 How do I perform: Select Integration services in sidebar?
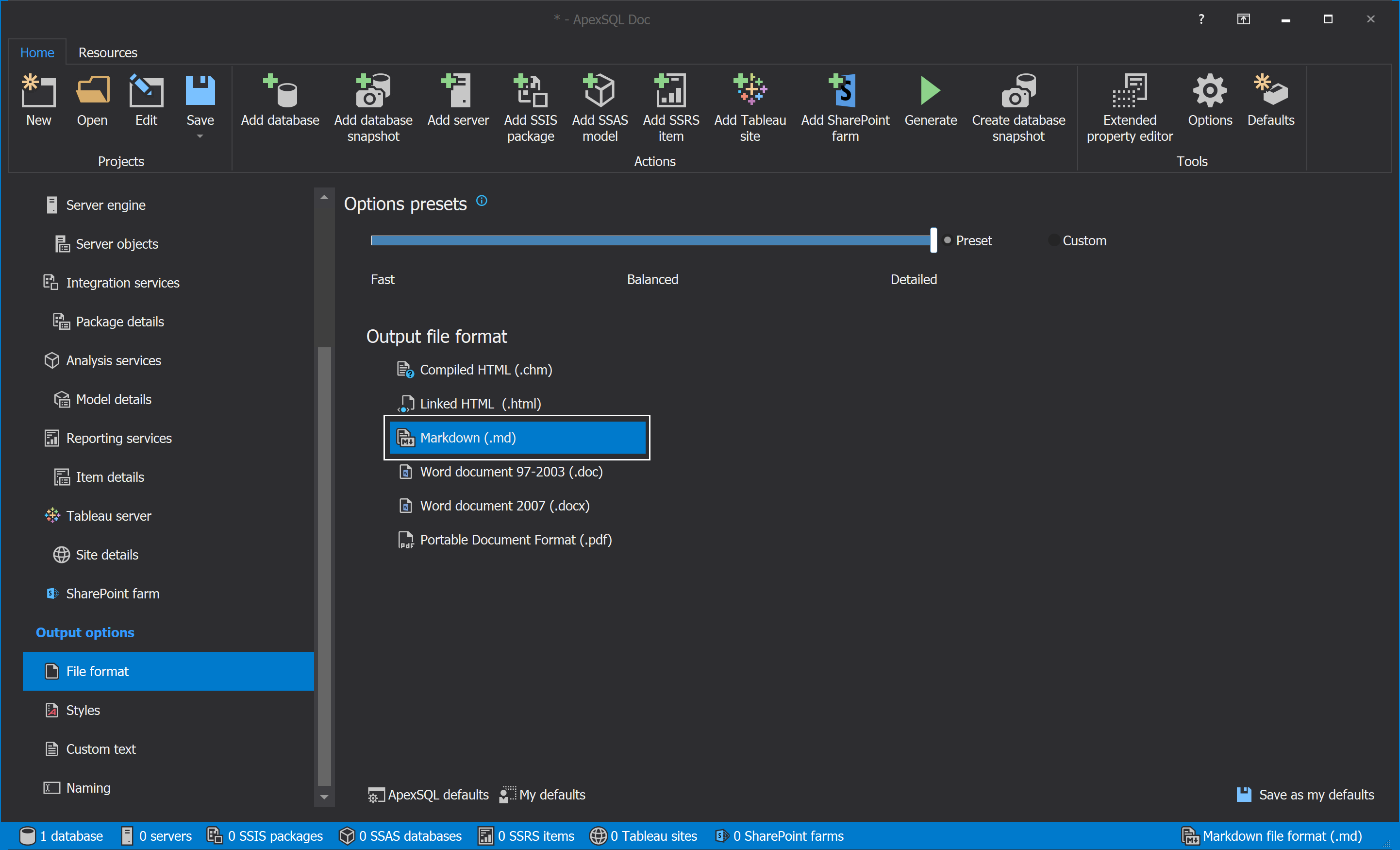pyautogui.click(x=168, y=283)
